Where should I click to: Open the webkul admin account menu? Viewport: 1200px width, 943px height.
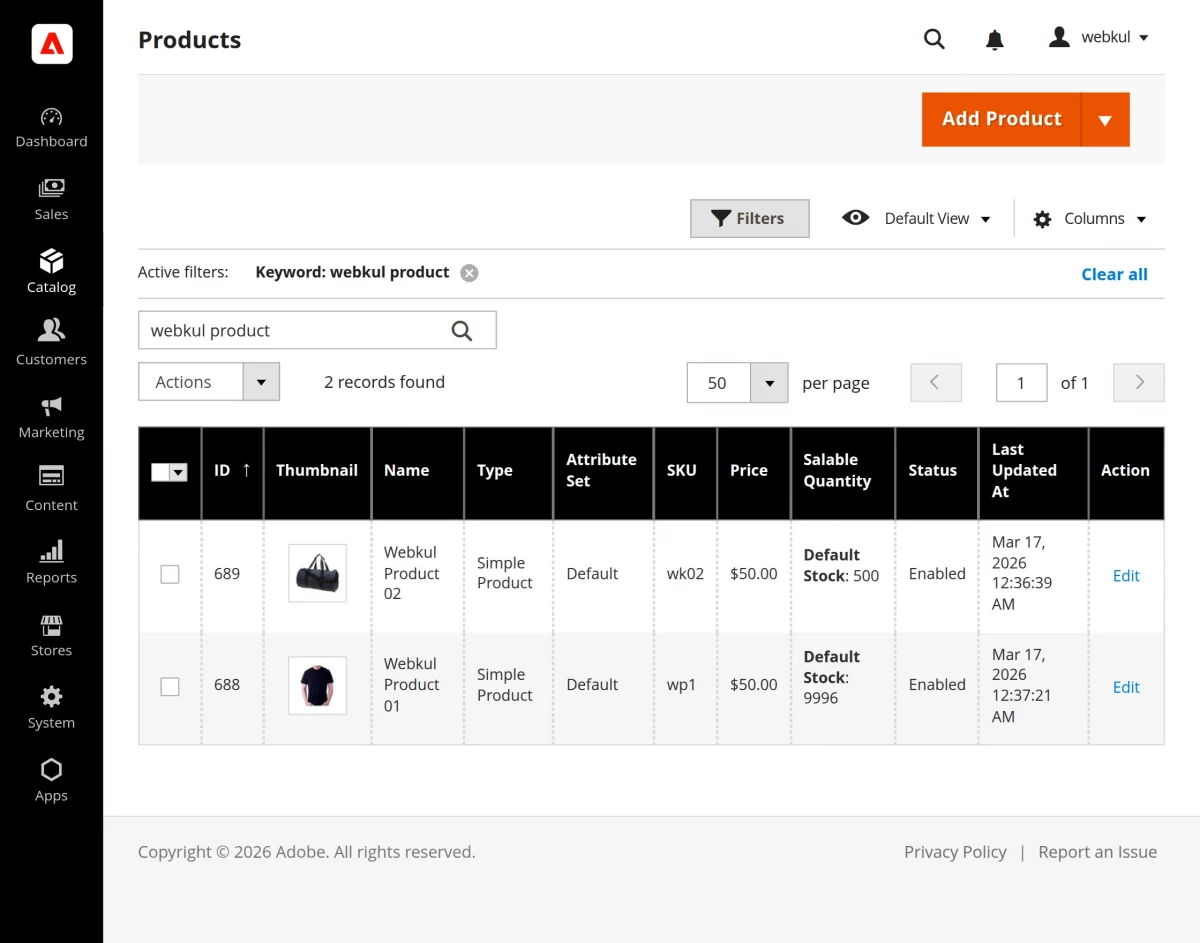(1098, 37)
